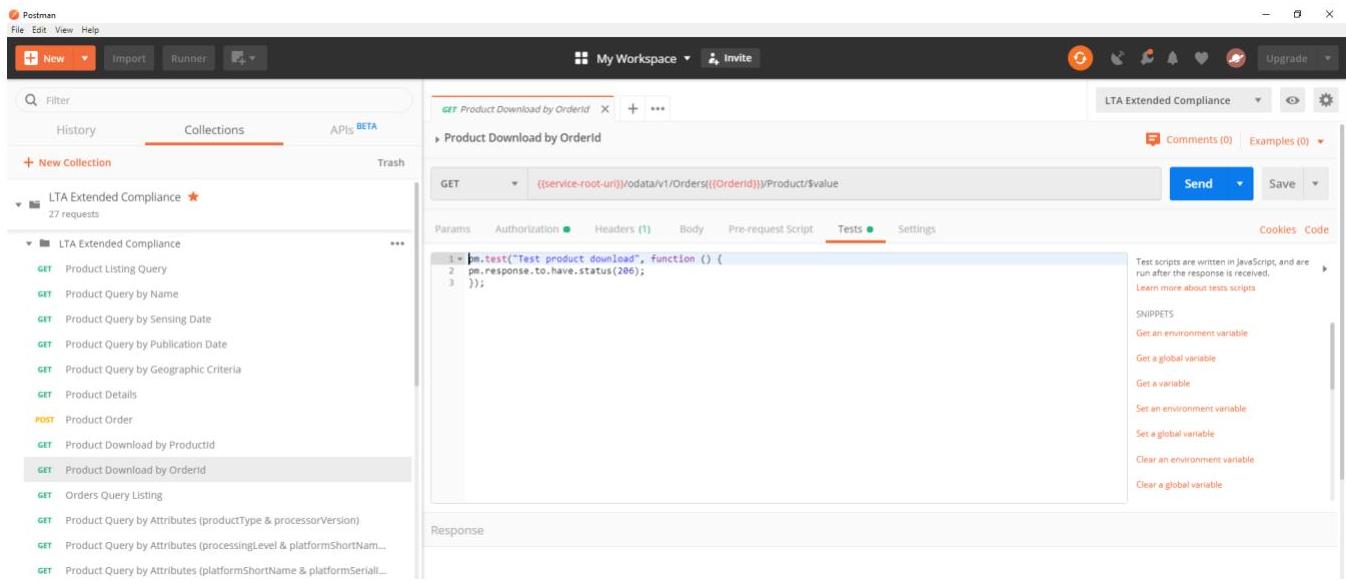Open the Trash link
This screenshot has height=583, width=1346.
coord(391,163)
